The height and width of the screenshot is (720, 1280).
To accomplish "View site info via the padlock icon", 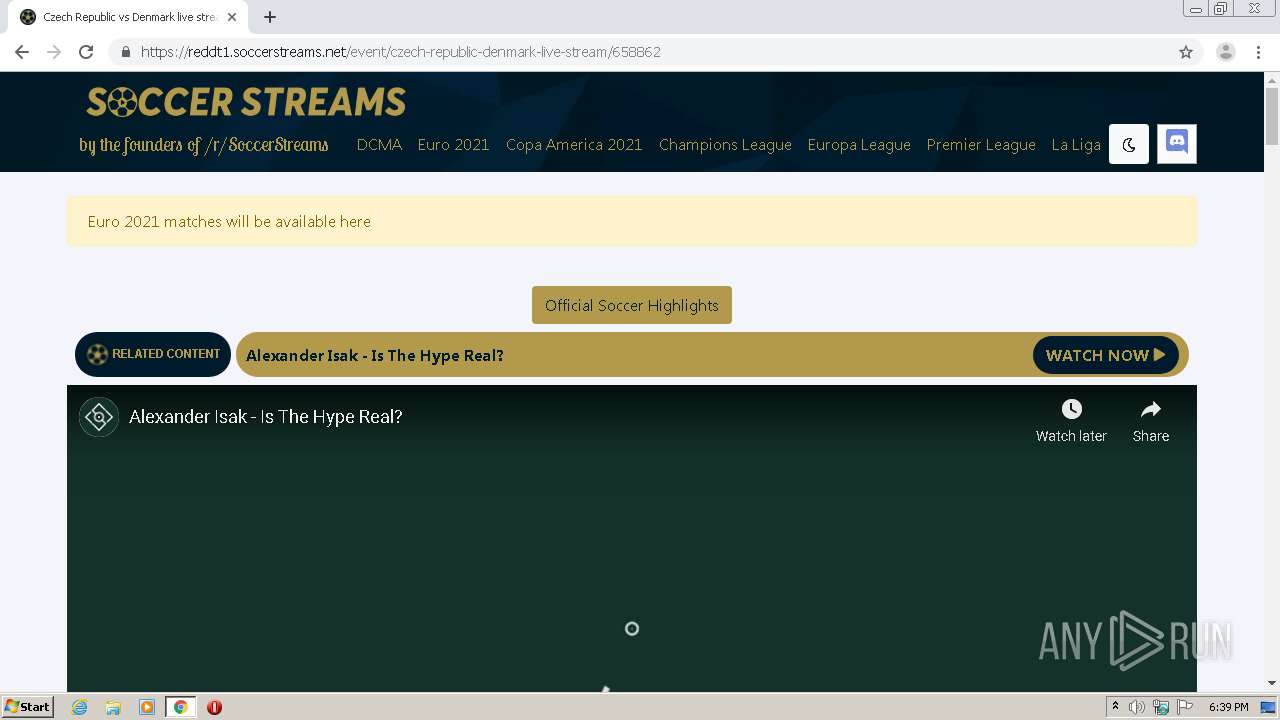I will point(125,52).
